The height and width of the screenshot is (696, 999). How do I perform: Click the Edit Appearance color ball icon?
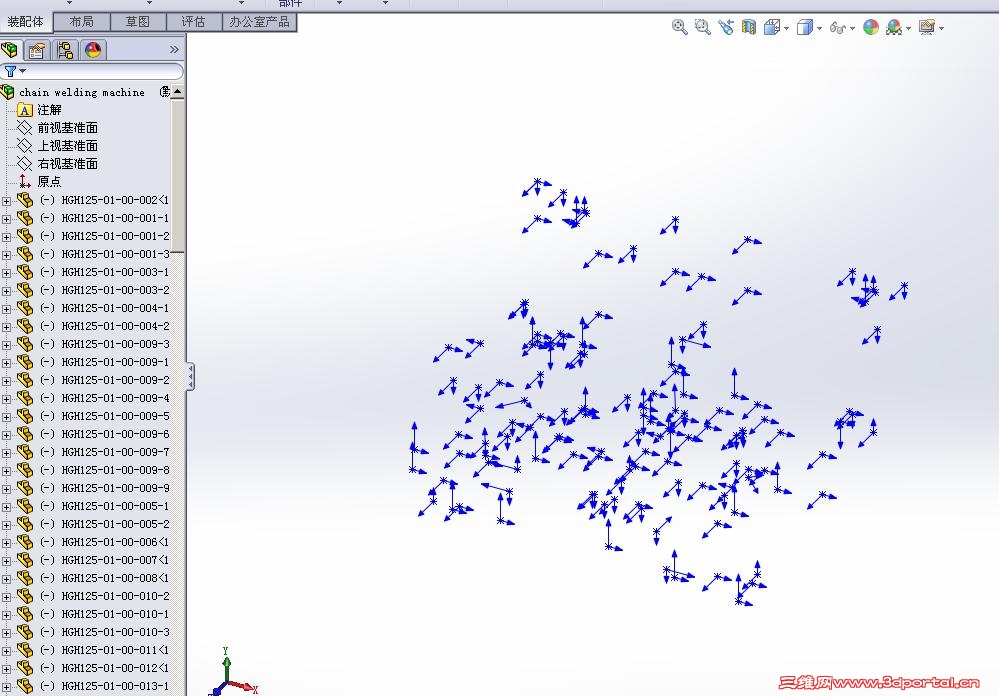click(870, 27)
